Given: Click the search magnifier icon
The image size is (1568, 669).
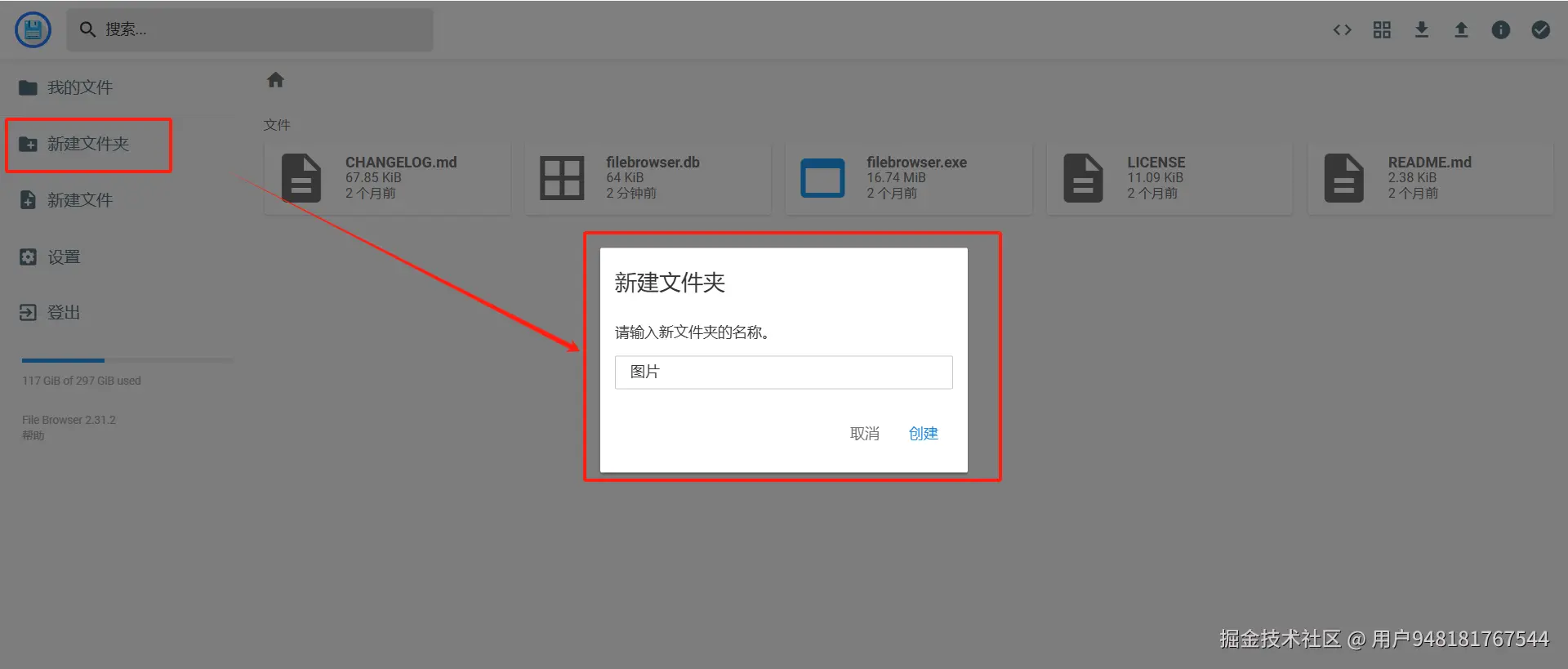Looking at the screenshot, I should [87, 29].
